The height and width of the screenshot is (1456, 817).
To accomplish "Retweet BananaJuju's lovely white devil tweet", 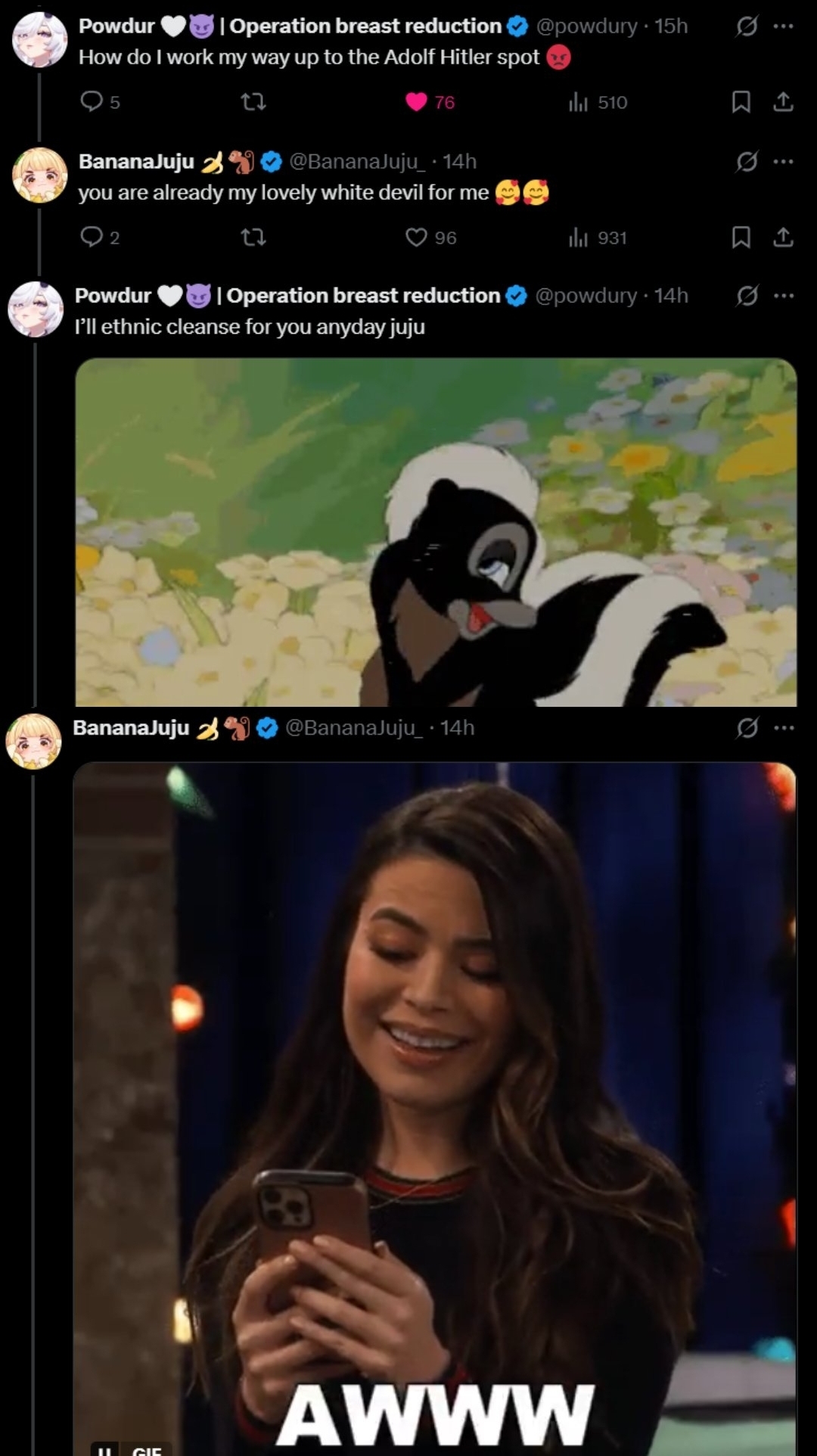I will click(x=253, y=237).
